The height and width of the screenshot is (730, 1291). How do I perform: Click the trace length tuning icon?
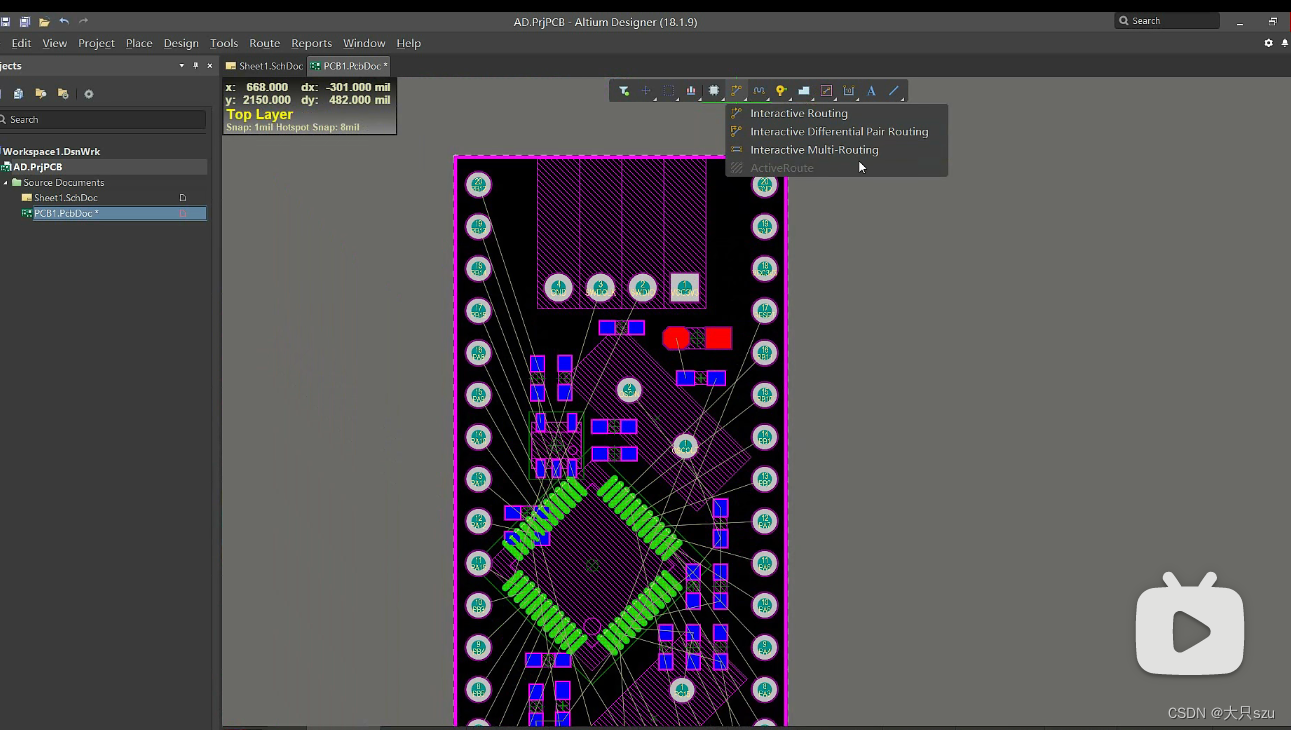click(x=759, y=91)
